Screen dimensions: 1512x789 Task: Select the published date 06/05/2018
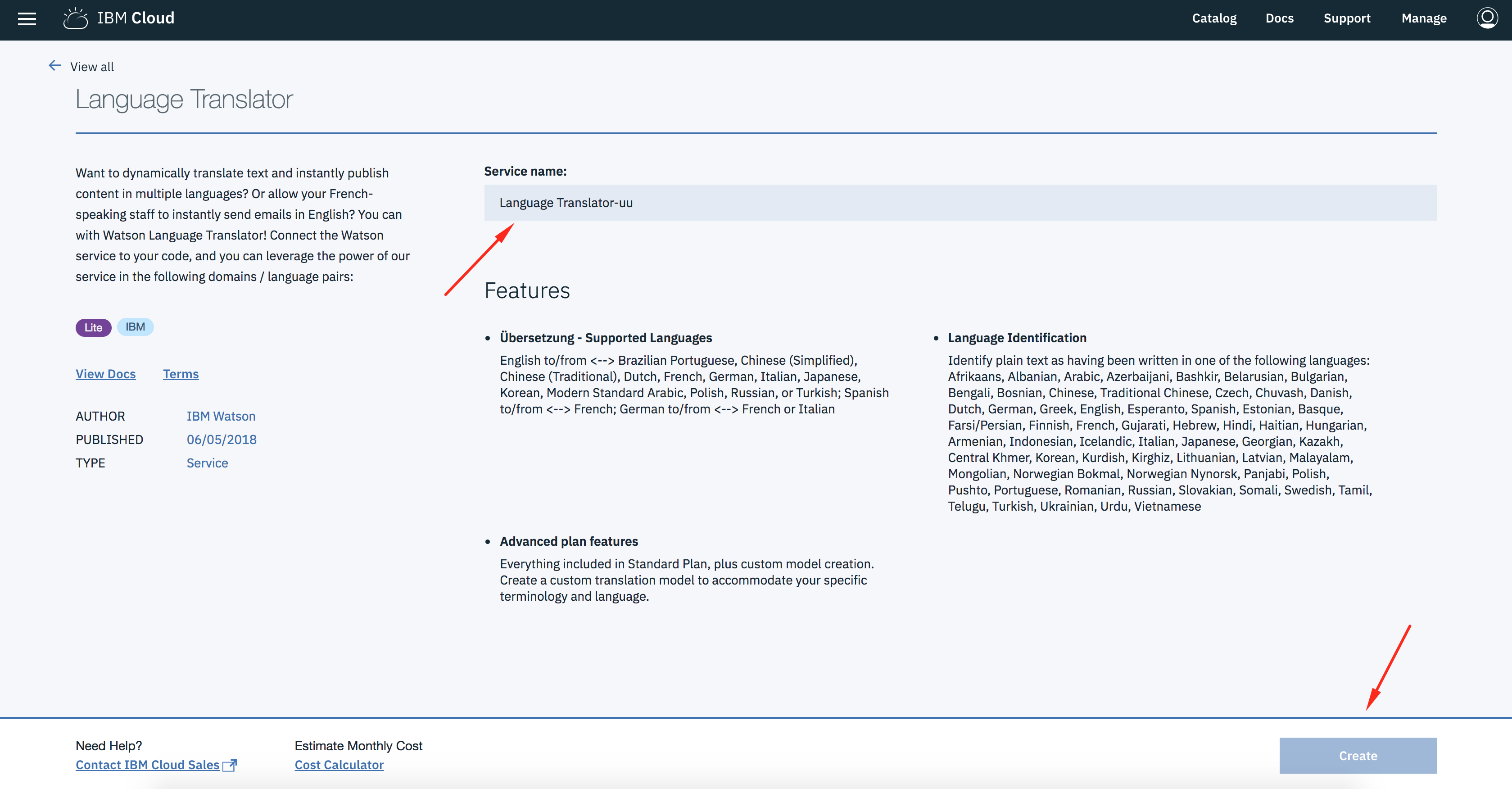[x=221, y=440]
